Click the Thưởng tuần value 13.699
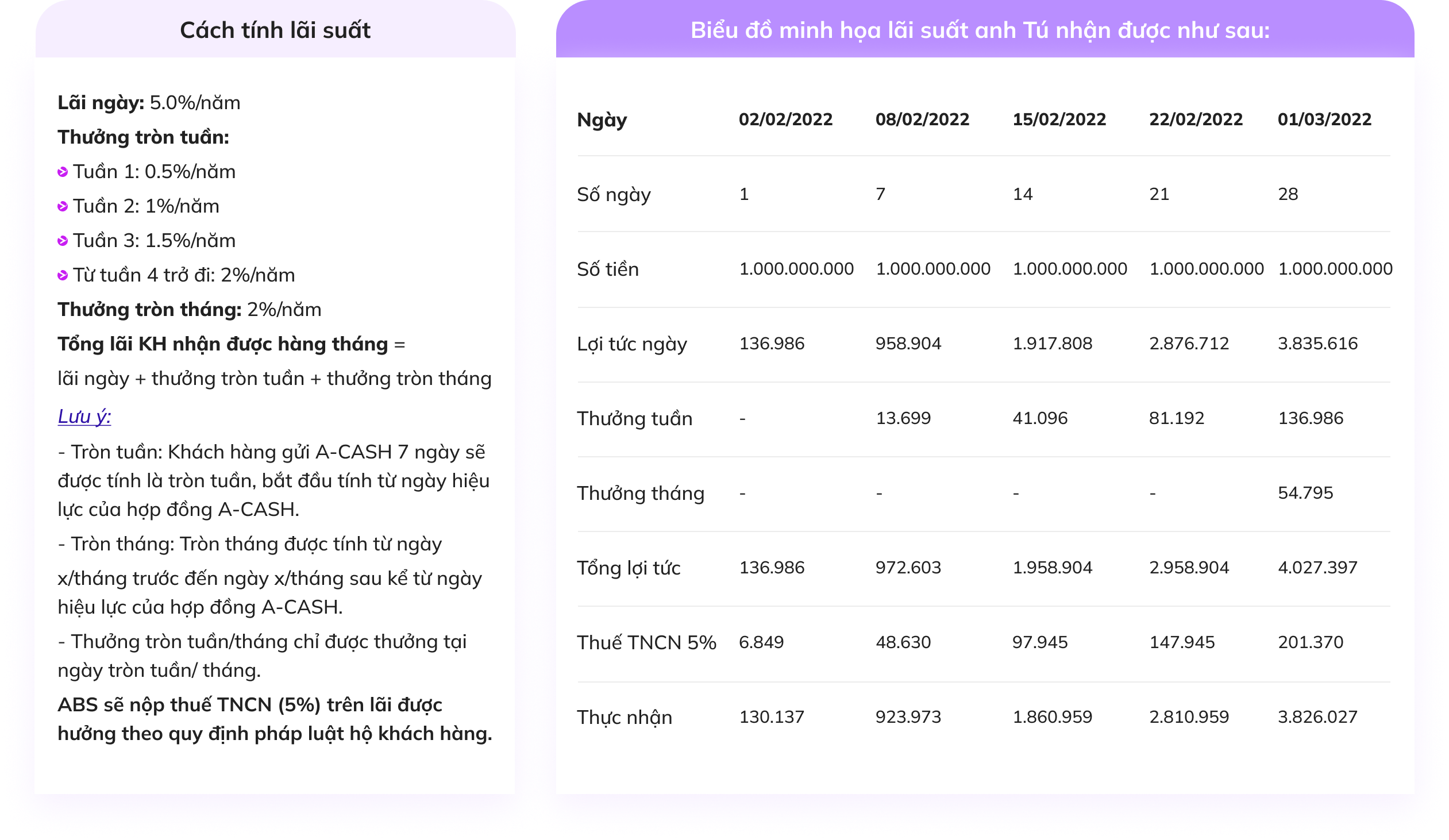1449x840 pixels. click(903, 418)
